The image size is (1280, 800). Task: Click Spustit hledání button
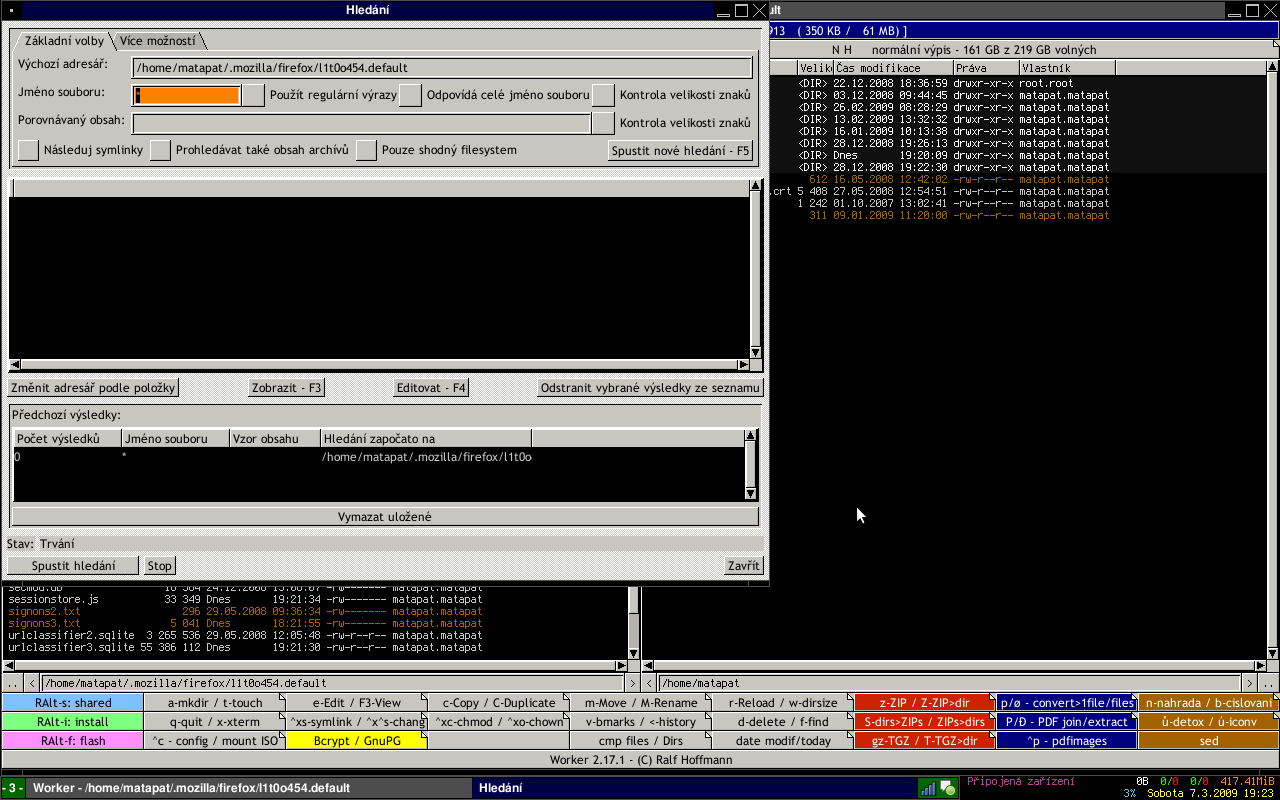tap(72, 566)
